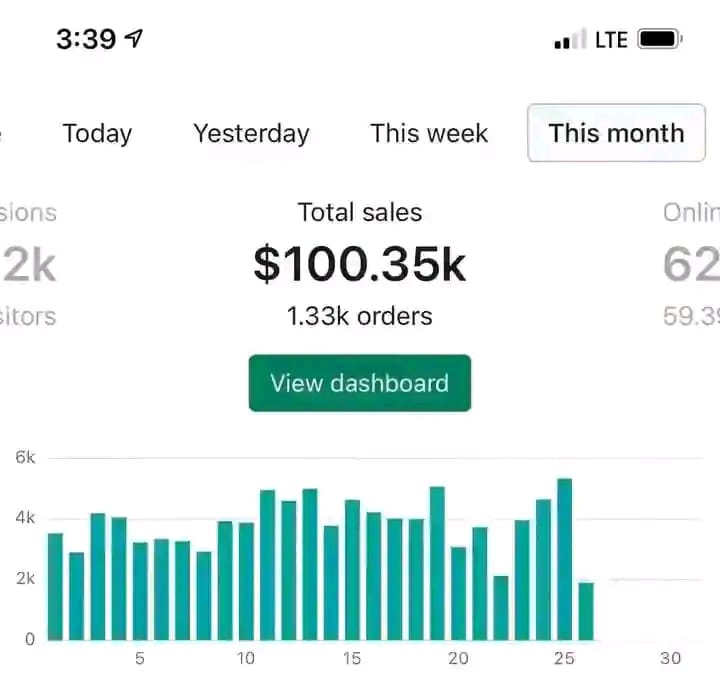Choose the This month tab
The height and width of the screenshot is (681, 720).
[616, 133]
